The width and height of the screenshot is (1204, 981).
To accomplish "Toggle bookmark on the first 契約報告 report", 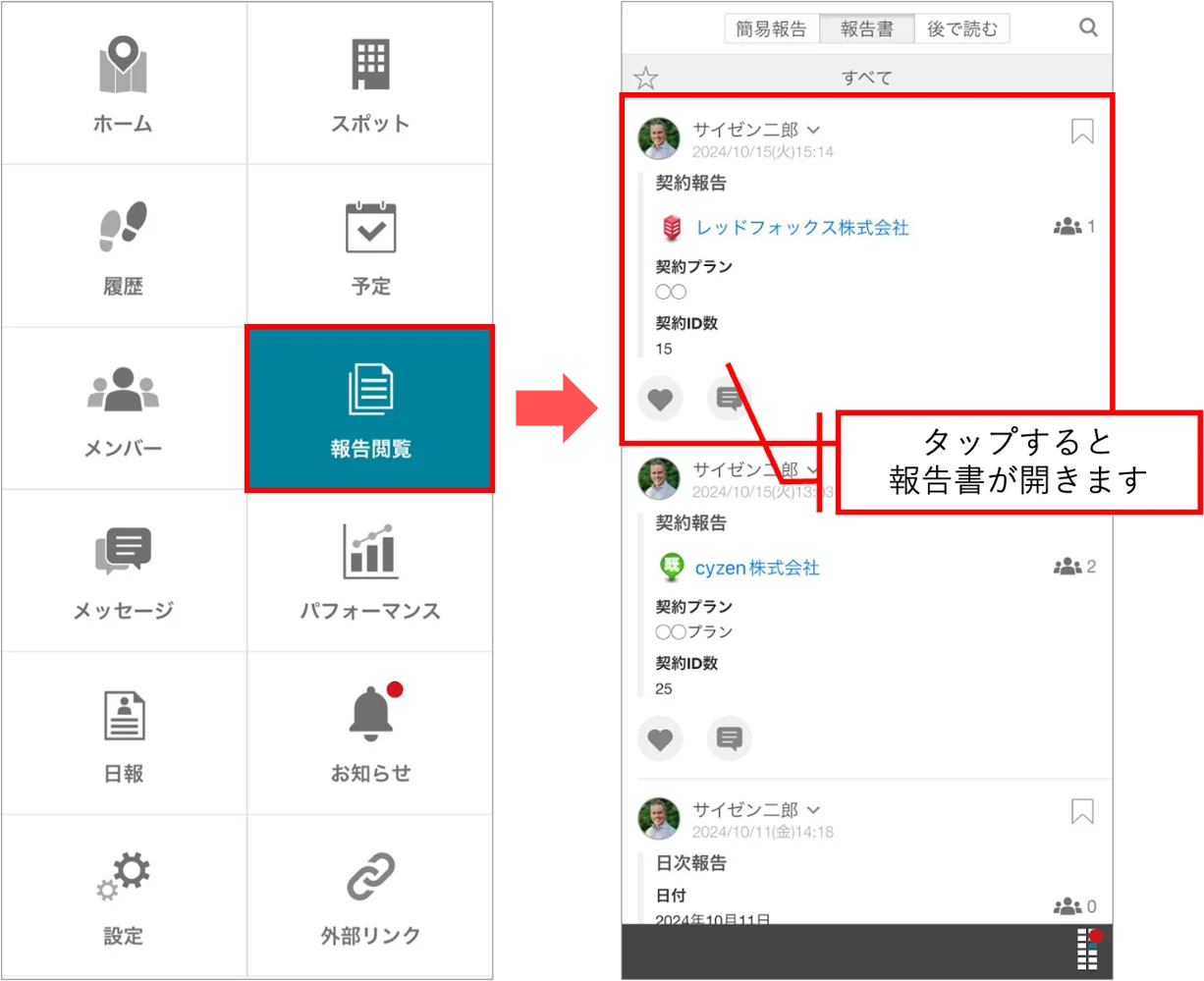I will click(x=1082, y=132).
